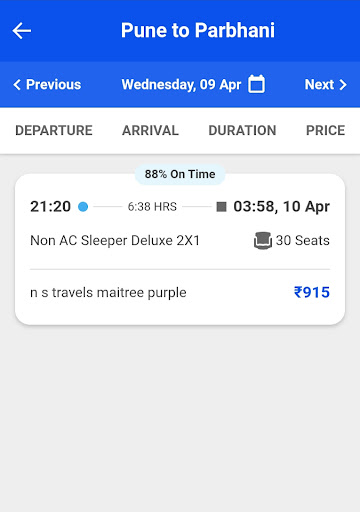Open the calendar date picker icon
This screenshot has width=360, height=512.
tap(256, 84)
